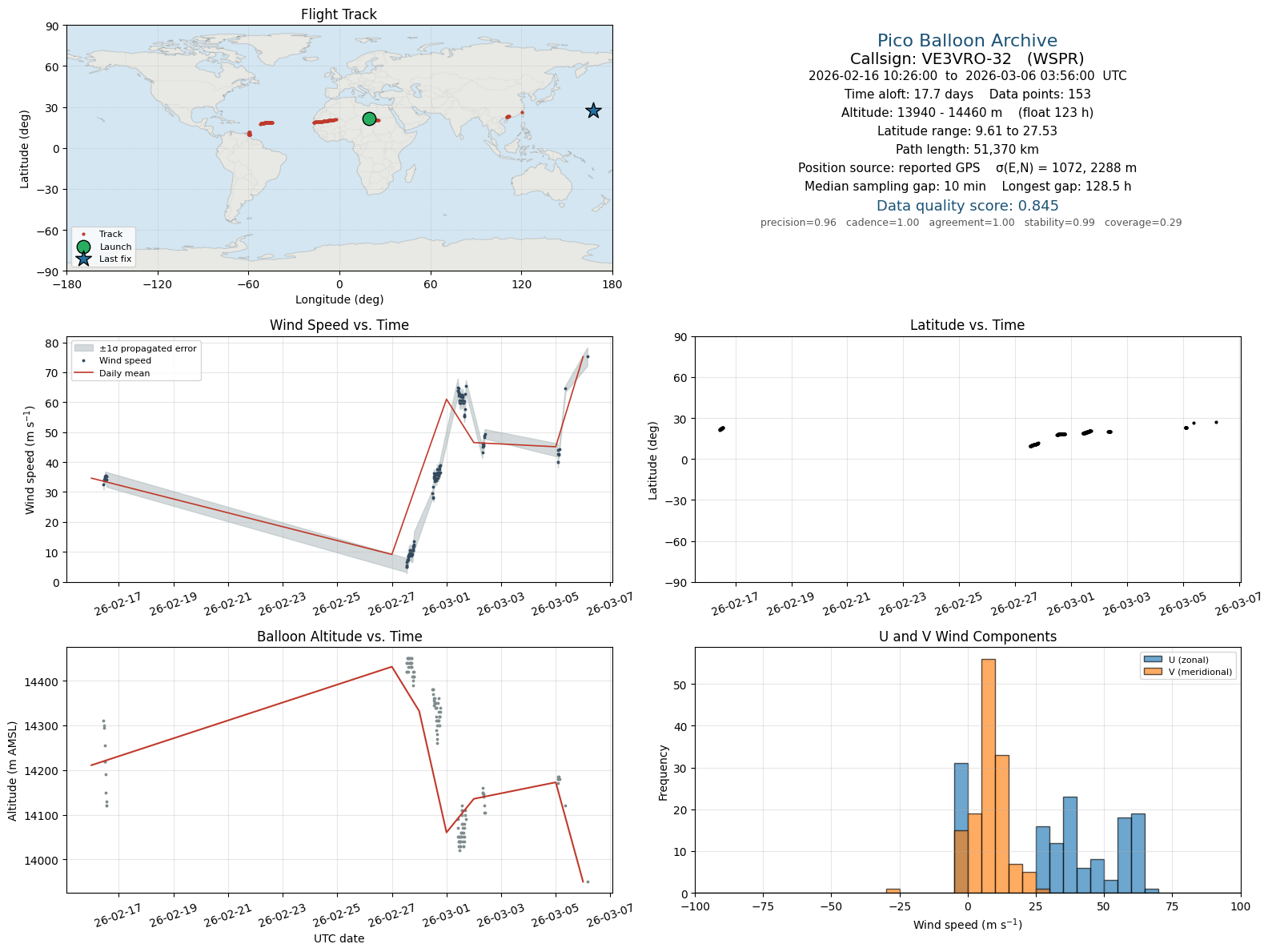Click the "UTC date" axis label
The image size is (1272, 952).
[339, 938]
